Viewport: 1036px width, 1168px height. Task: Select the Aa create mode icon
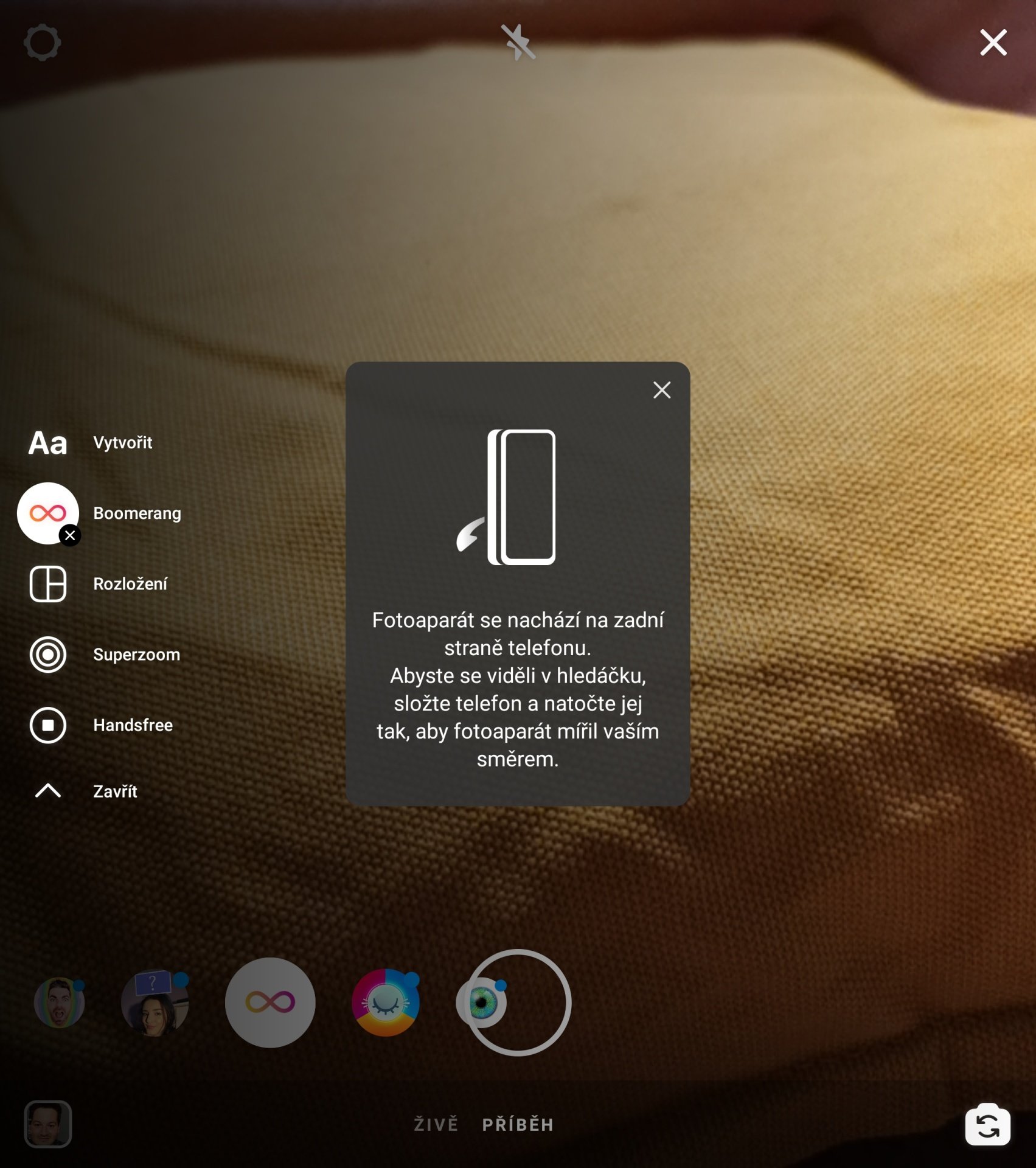pos(48,443)
